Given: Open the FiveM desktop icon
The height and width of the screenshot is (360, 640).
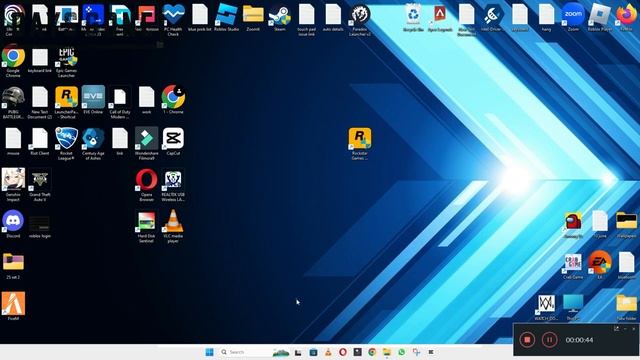Looking at the screenshot, I should click(13, 304).
